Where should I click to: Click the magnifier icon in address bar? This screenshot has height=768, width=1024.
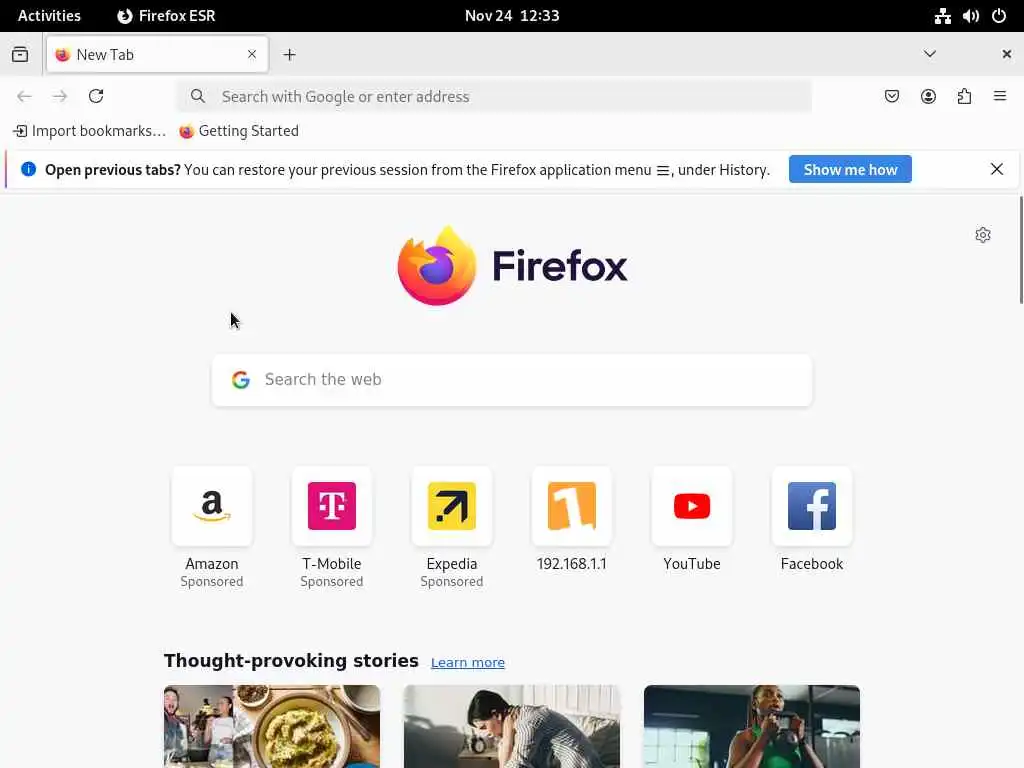coord(198,97)
